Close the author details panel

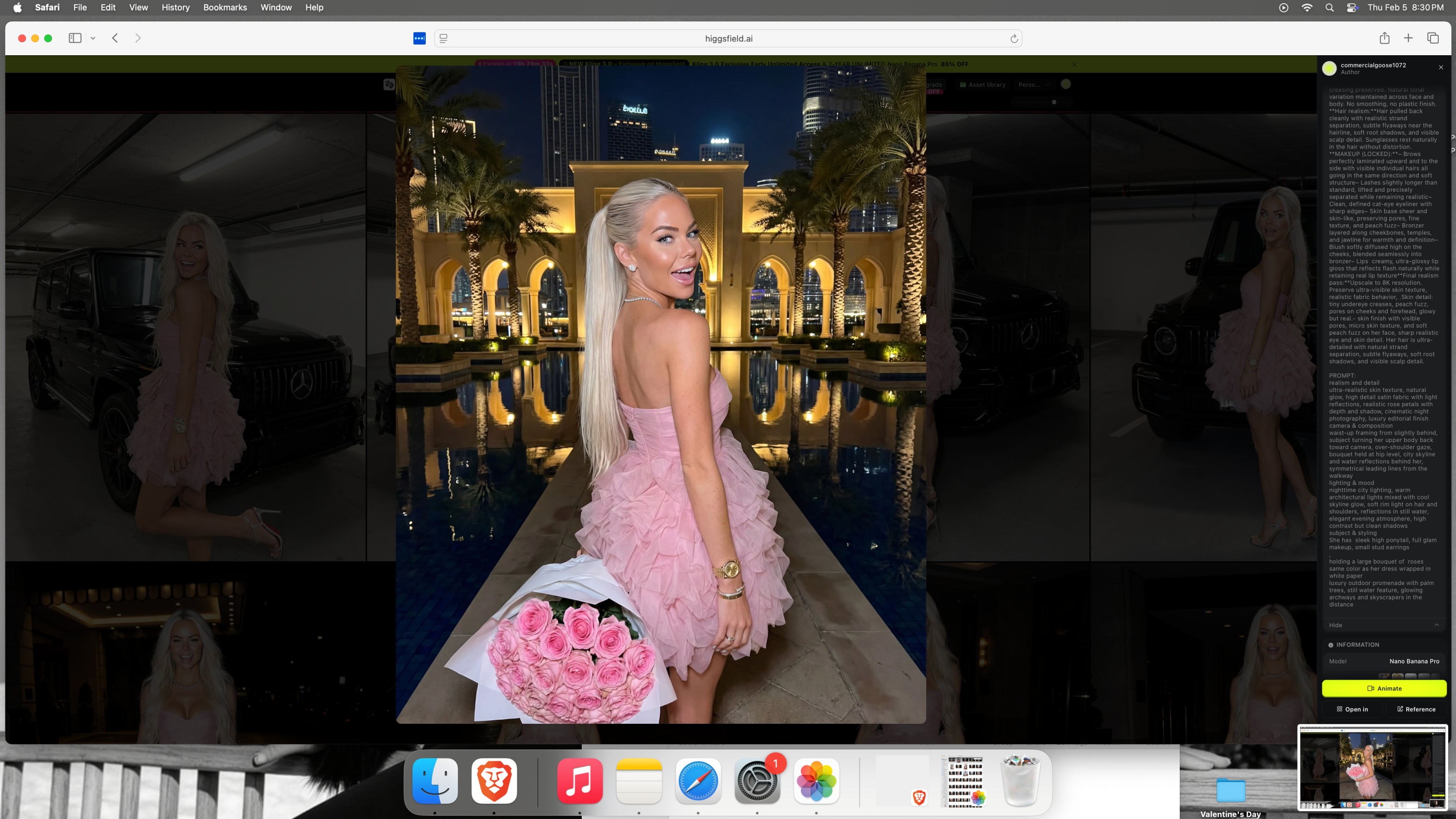click(1441, 67)
